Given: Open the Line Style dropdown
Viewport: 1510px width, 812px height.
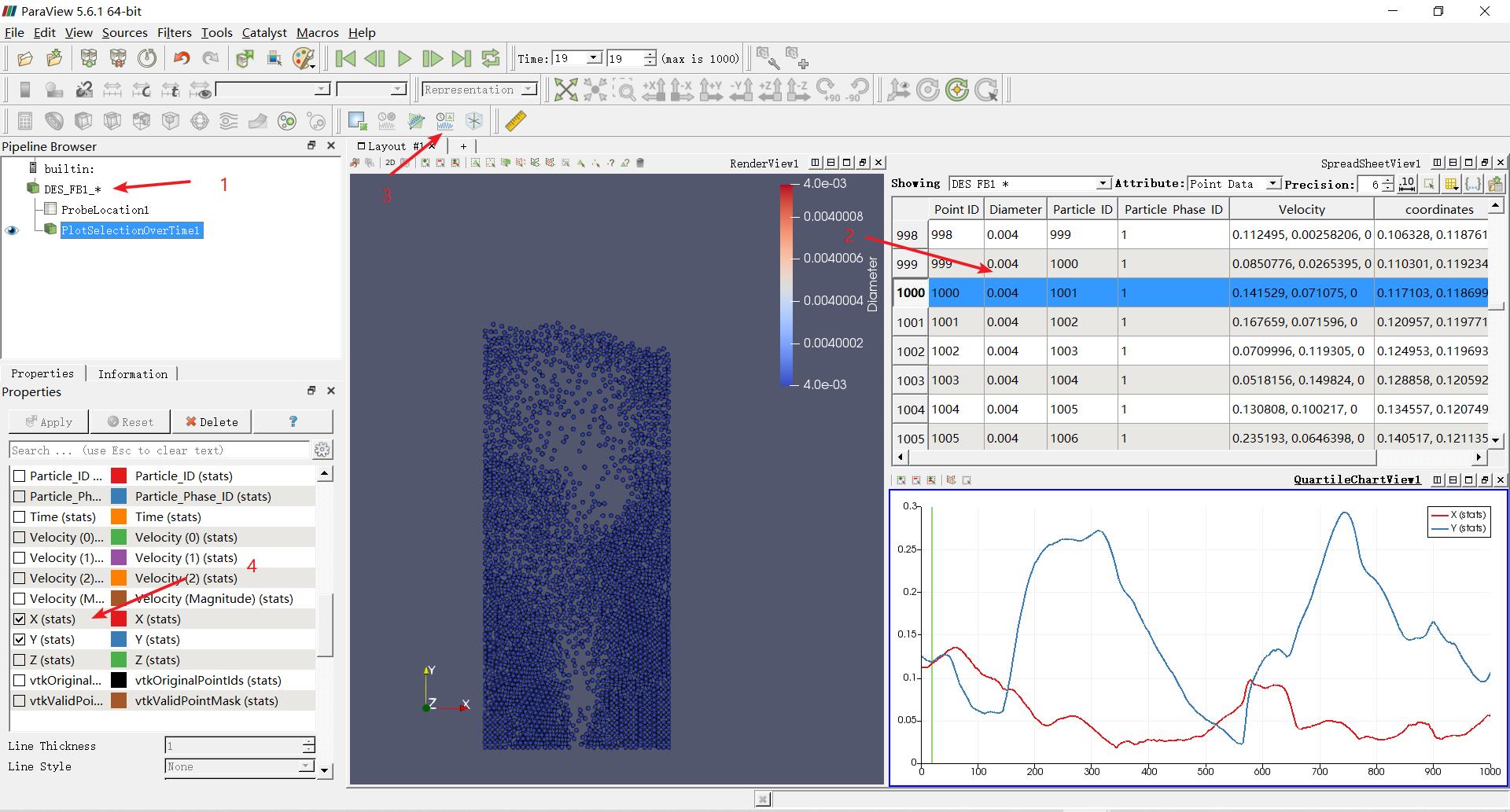Looking at the screenshot, I should click(x=306, y=766).
